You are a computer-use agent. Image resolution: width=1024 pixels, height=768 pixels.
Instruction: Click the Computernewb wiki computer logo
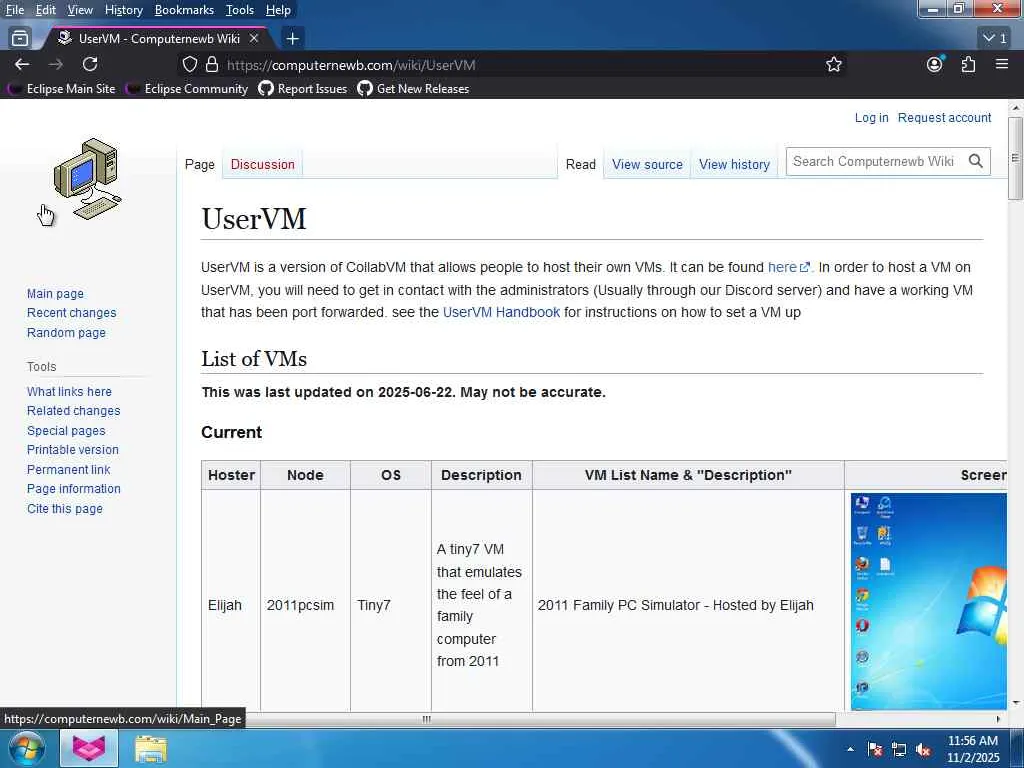click(x=88, y=178)
